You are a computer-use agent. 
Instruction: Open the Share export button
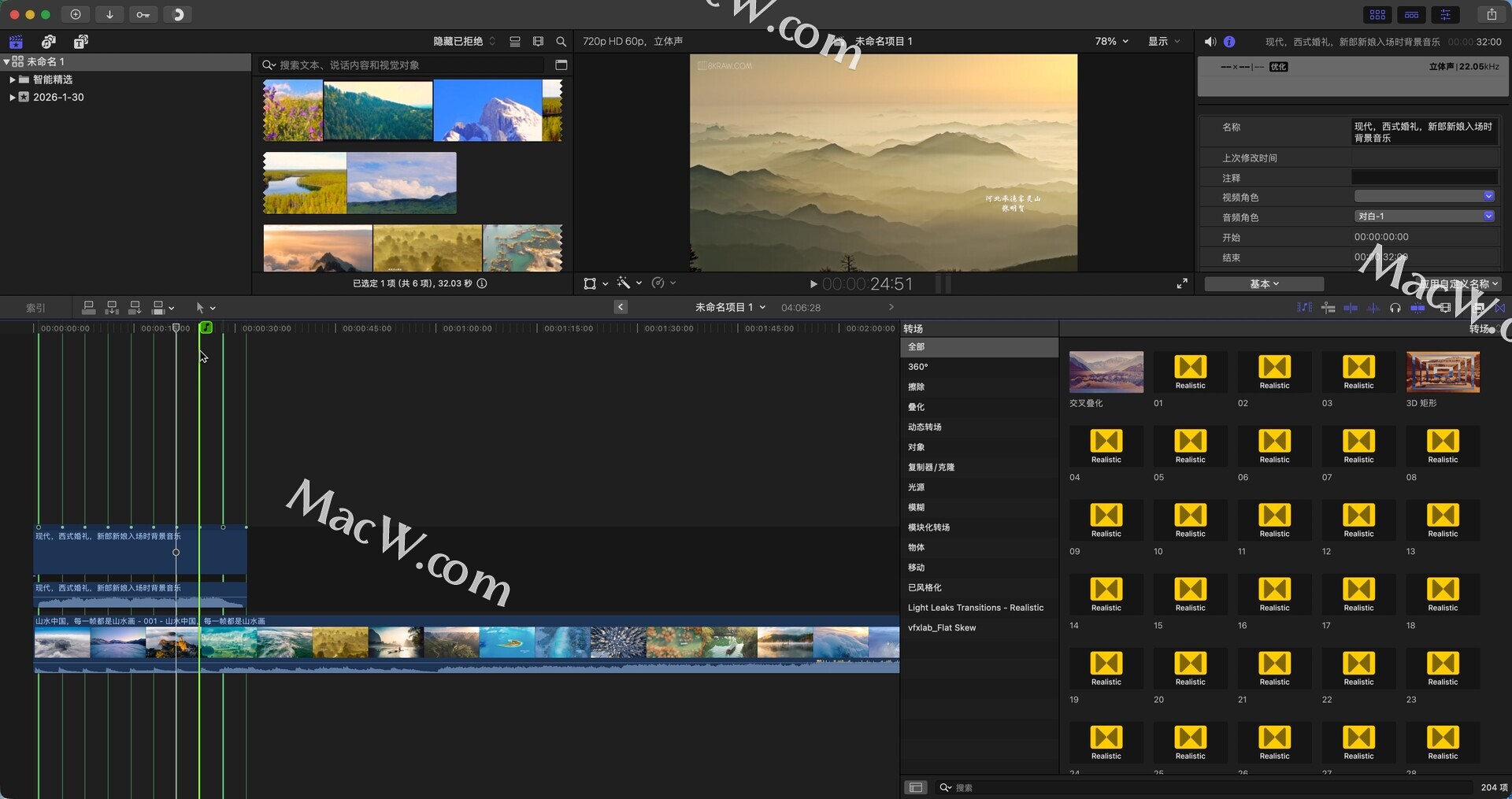coord(1492,14)
